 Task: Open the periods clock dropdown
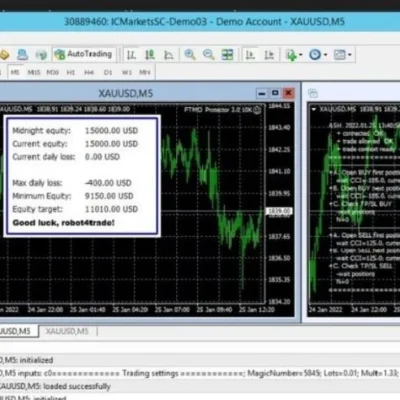pyautogui.click(x=318, y=54)
